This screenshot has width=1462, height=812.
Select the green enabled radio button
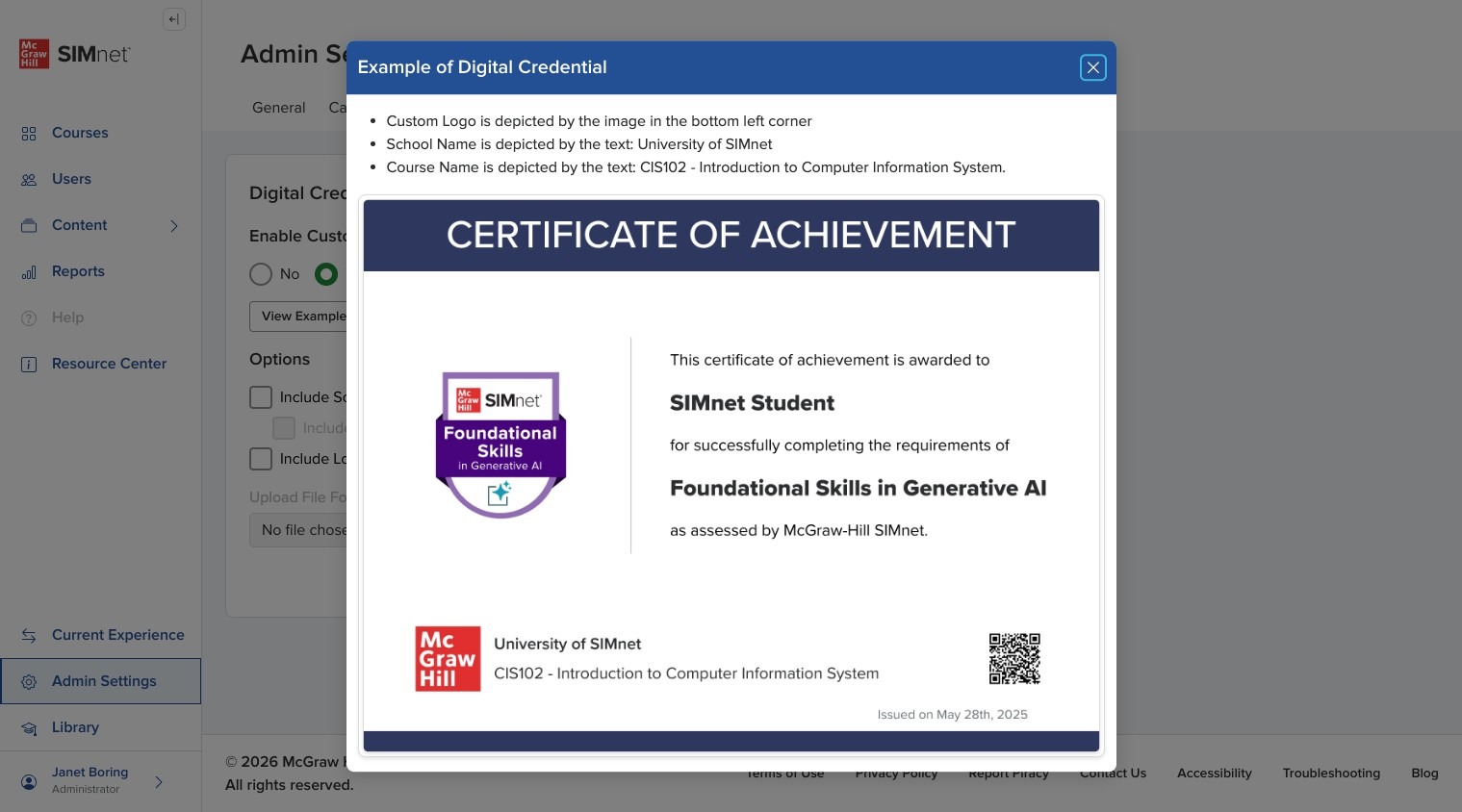click(326, 274)
